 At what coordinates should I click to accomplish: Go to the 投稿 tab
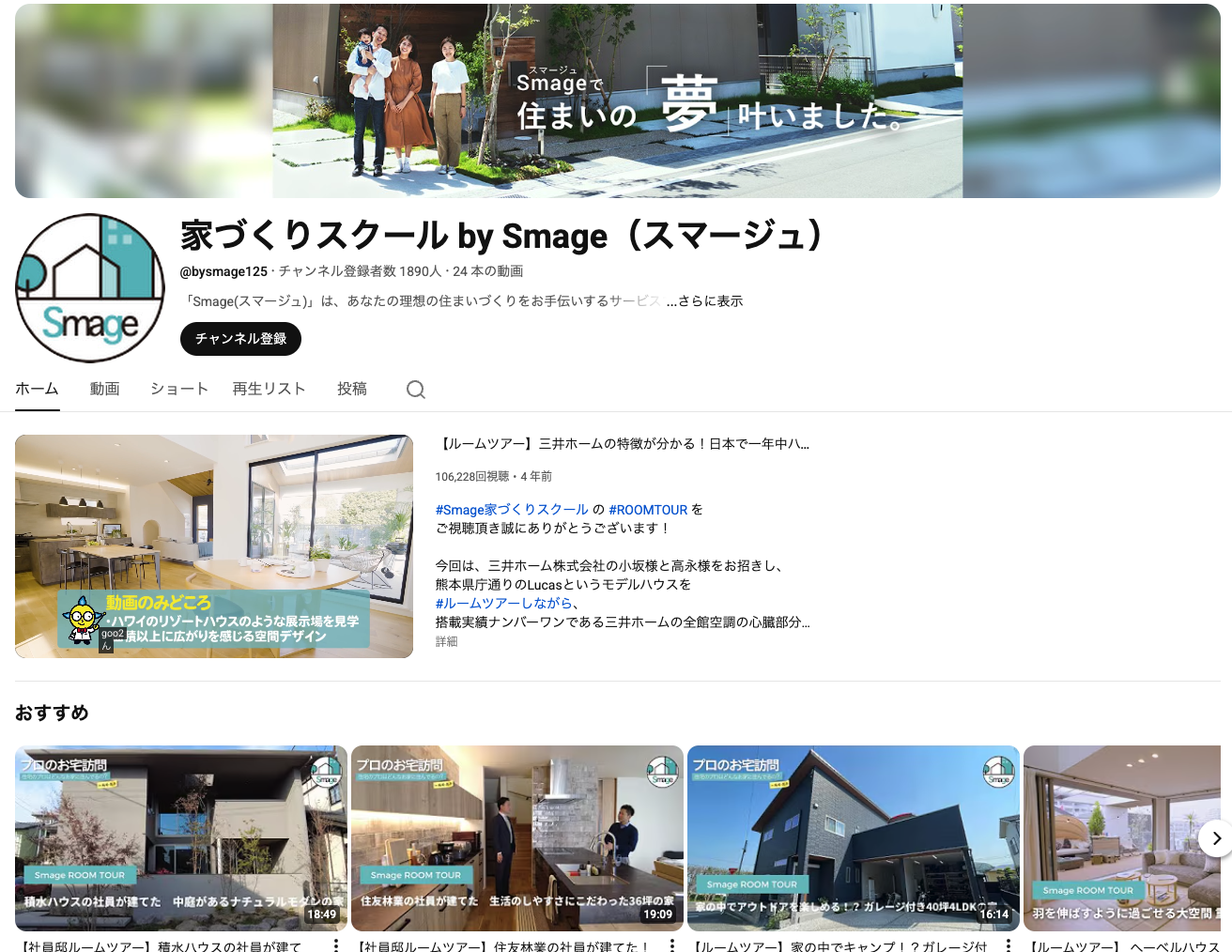pos(352,389)
